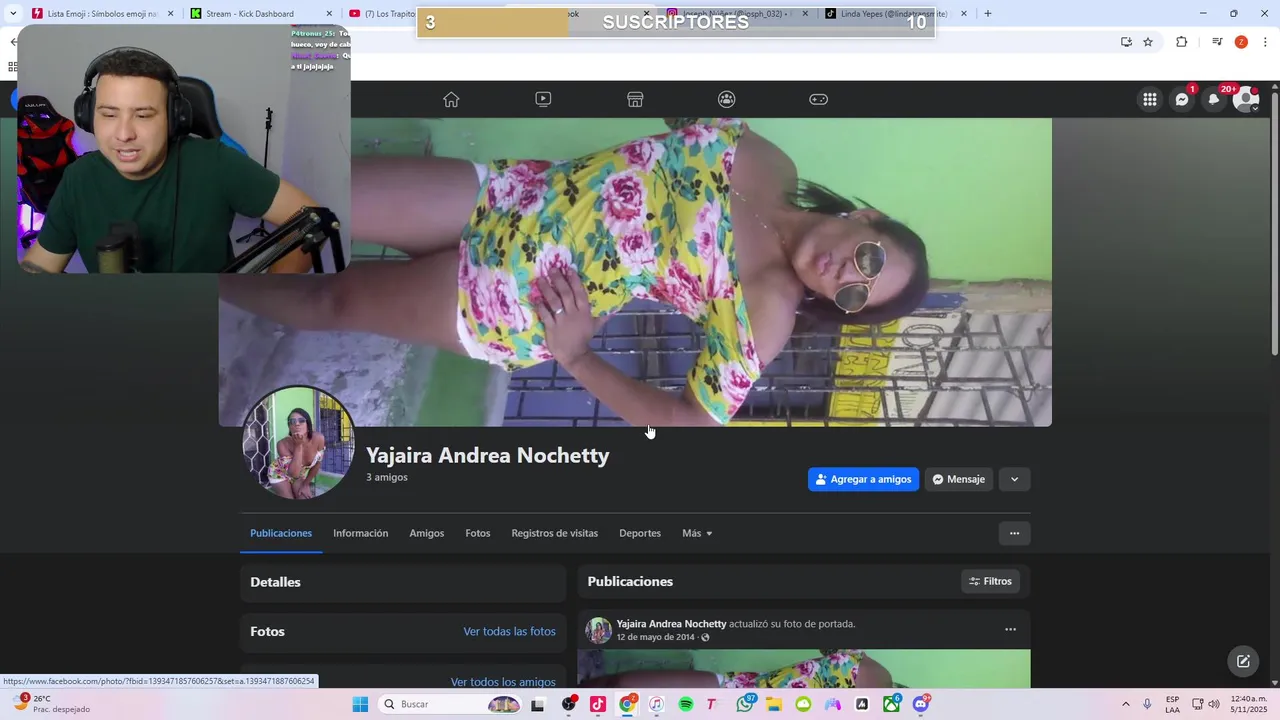This screenshot has height=720, width=1280.
Task: Go to the Facebook Home icon
Action: [451, 99]
